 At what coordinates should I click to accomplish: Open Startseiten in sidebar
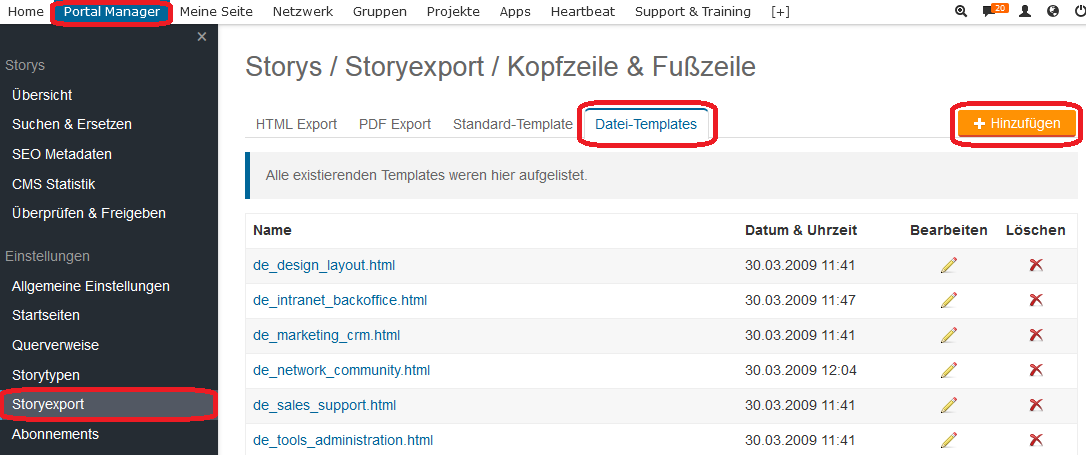[x=46, y=315]
